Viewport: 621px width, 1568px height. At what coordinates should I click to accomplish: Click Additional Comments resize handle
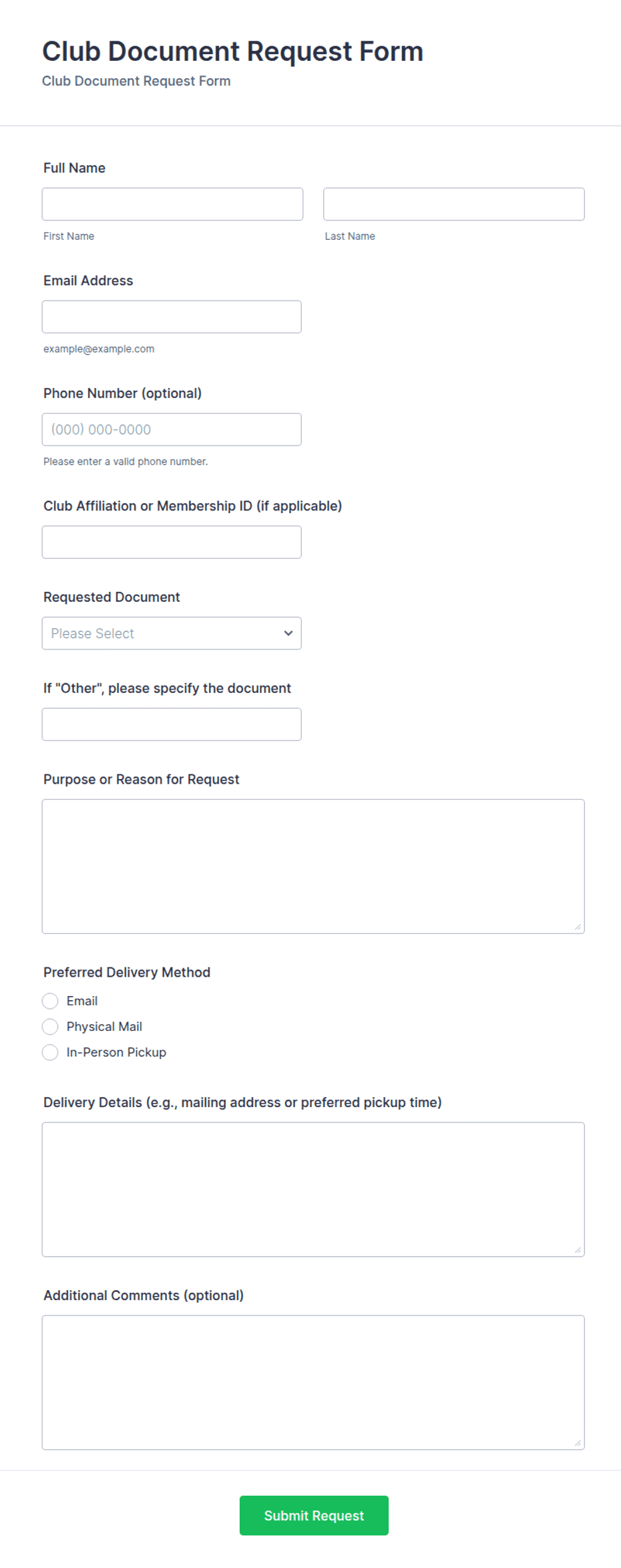578,1443
